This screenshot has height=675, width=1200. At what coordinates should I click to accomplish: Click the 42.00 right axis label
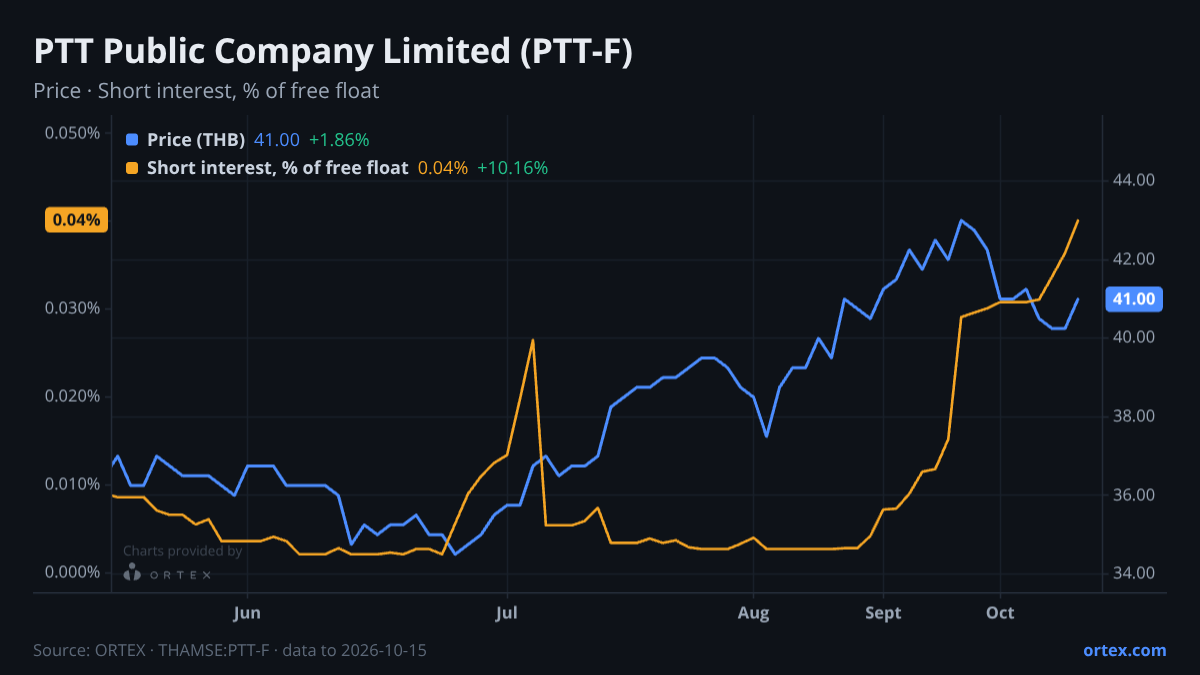[1134, 259]
